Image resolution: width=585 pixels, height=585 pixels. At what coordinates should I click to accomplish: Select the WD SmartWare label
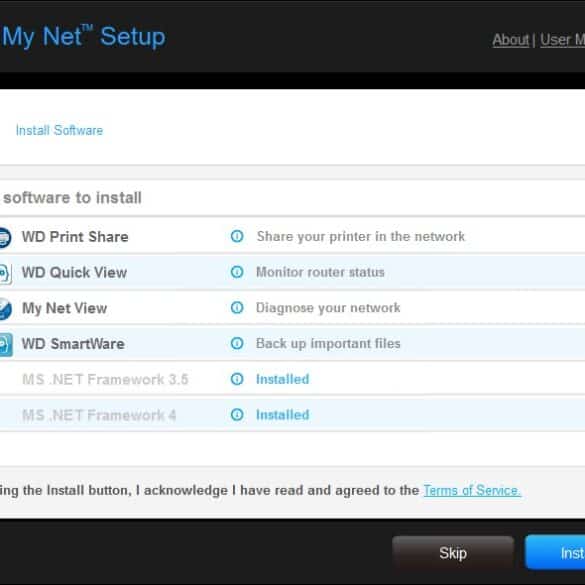point(73,344)
